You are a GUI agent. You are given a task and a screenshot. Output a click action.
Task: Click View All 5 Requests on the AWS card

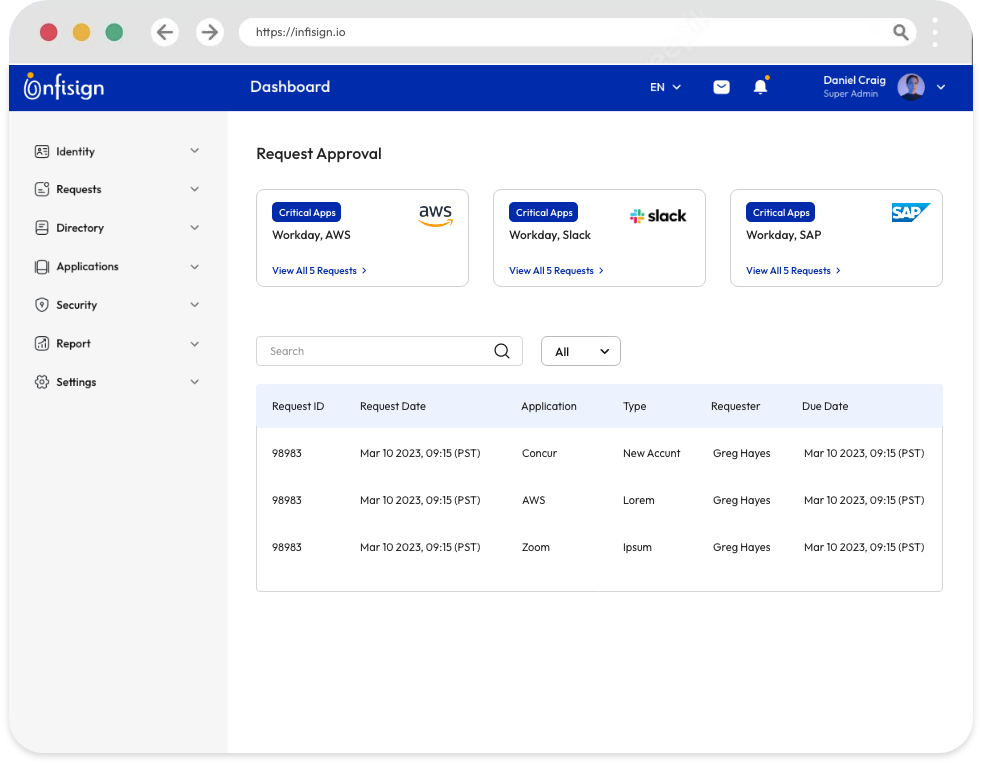pos(318,270)
